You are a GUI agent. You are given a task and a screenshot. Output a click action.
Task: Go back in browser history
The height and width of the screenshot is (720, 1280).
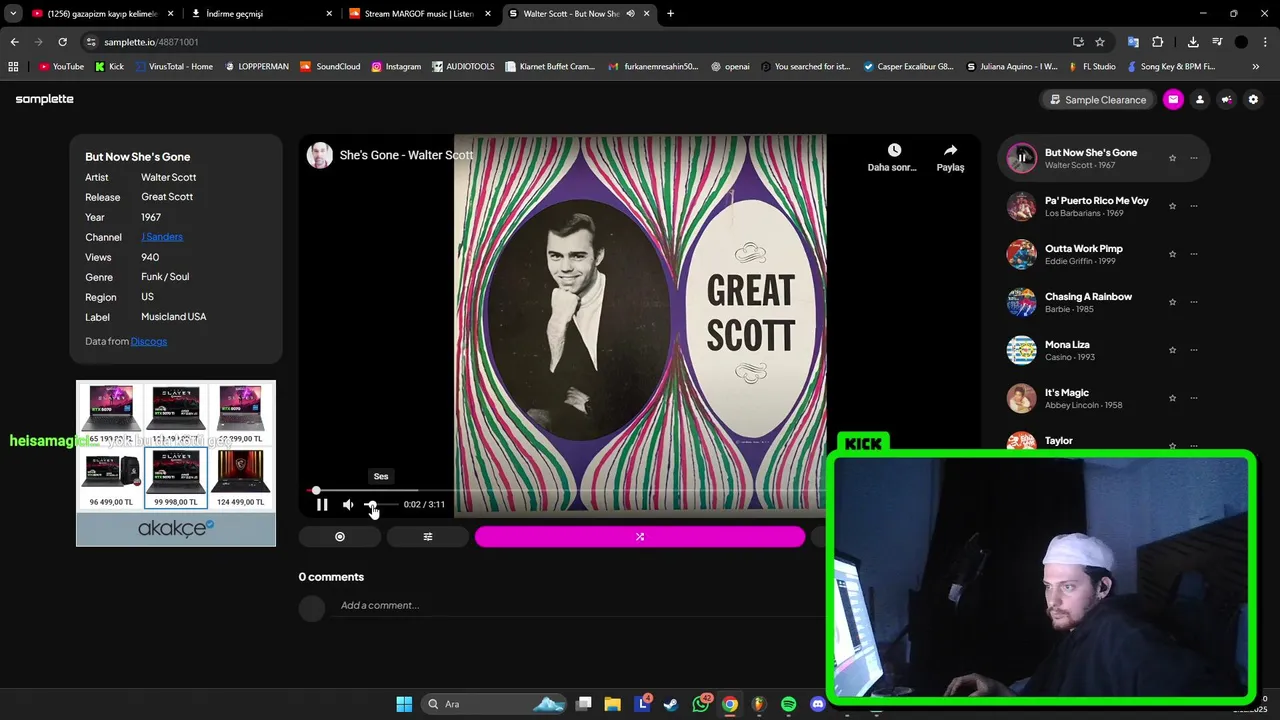[14, 42]
